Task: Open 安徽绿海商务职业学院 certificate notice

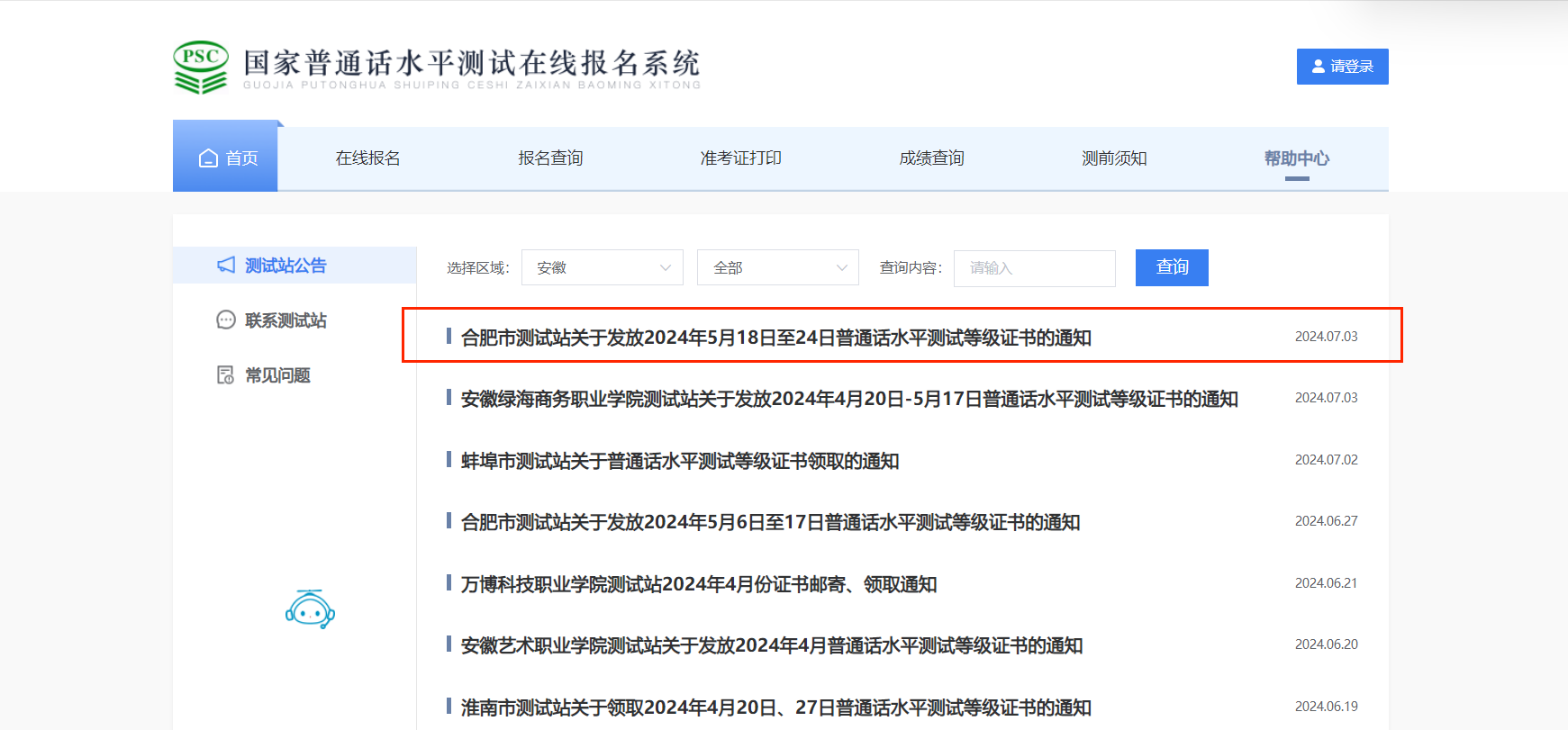Action: [x=849, y=399]
